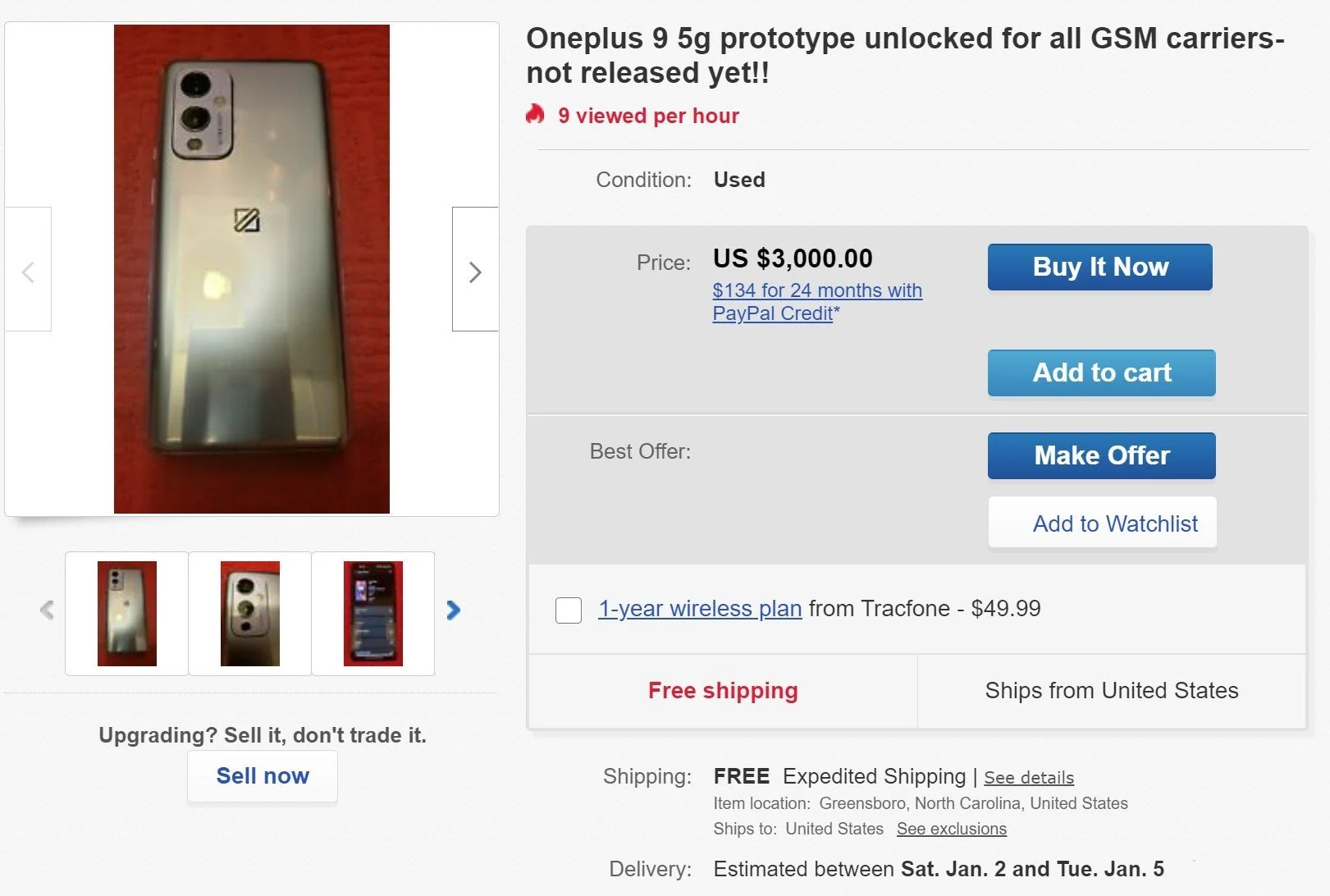
Task: Enable the 1-year wireless plan from Tracfone
Action: point(568,610)
